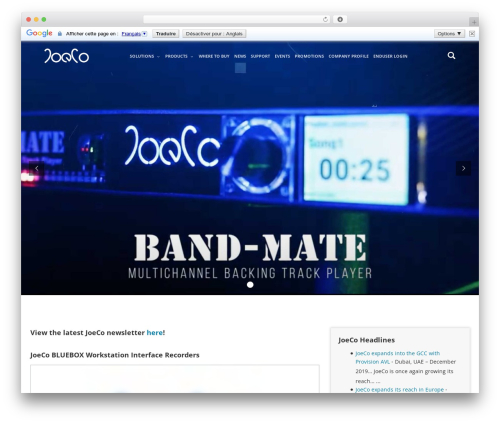Click the round extension icon beside address bar
This screenshot has width=500, height=423.
(340, 20)
